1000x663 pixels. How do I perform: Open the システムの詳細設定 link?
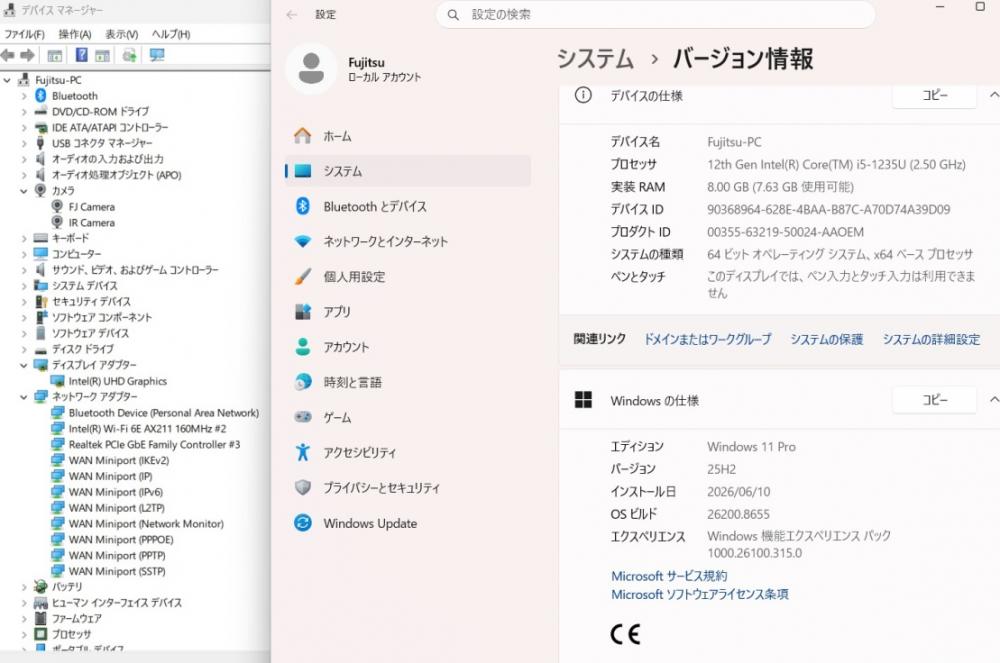pyautogui.click(x=931, y=339)
